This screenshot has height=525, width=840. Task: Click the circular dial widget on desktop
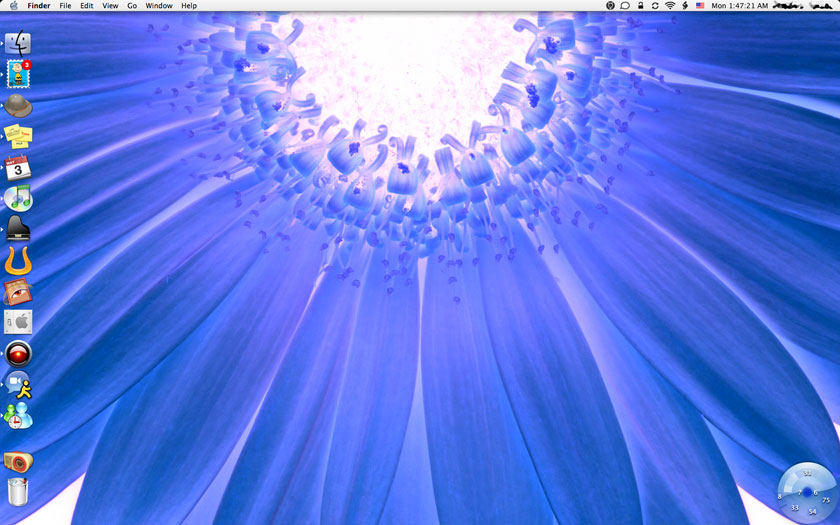[807, 492]
